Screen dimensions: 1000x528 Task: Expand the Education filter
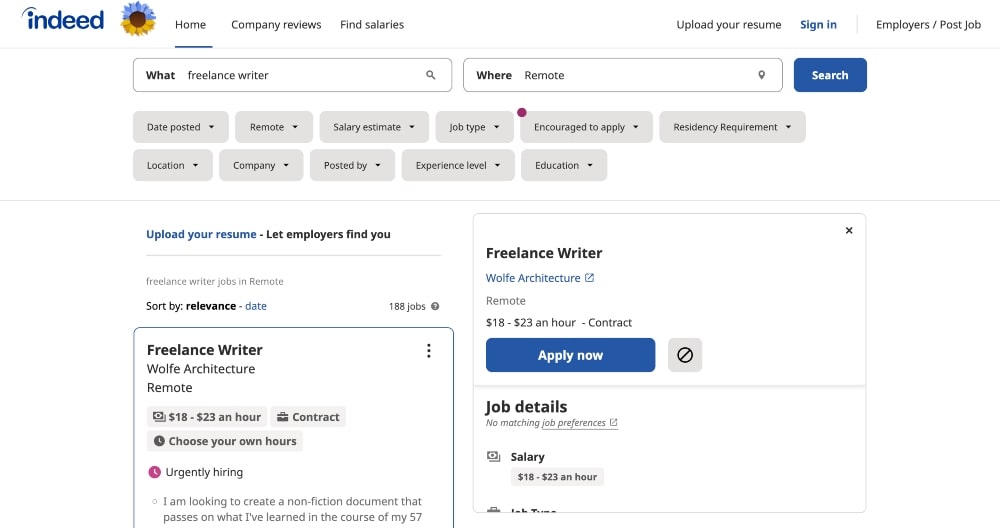point(564,165)
